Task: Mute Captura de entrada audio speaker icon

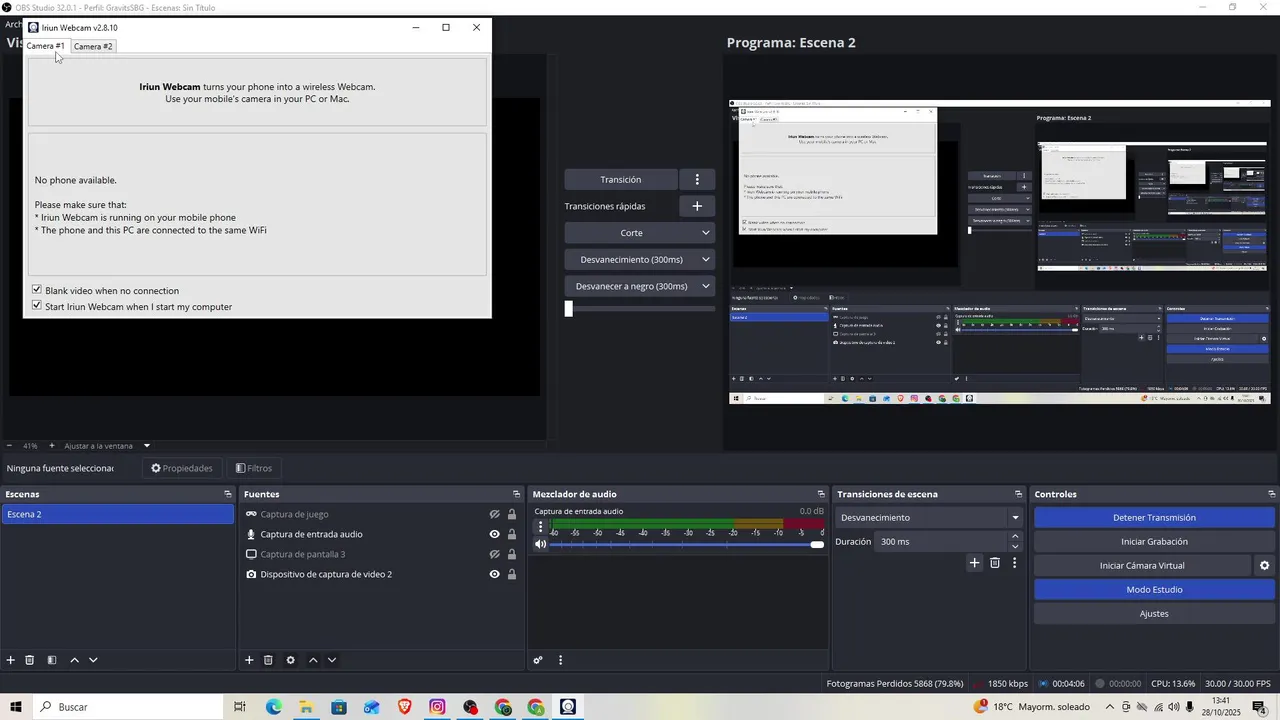Action: tap(541, 544)
